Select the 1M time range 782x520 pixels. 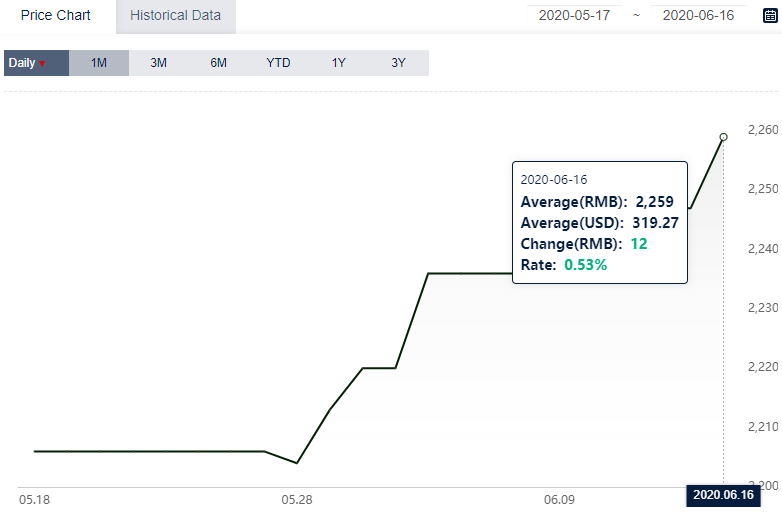click(x=99, y=63)
